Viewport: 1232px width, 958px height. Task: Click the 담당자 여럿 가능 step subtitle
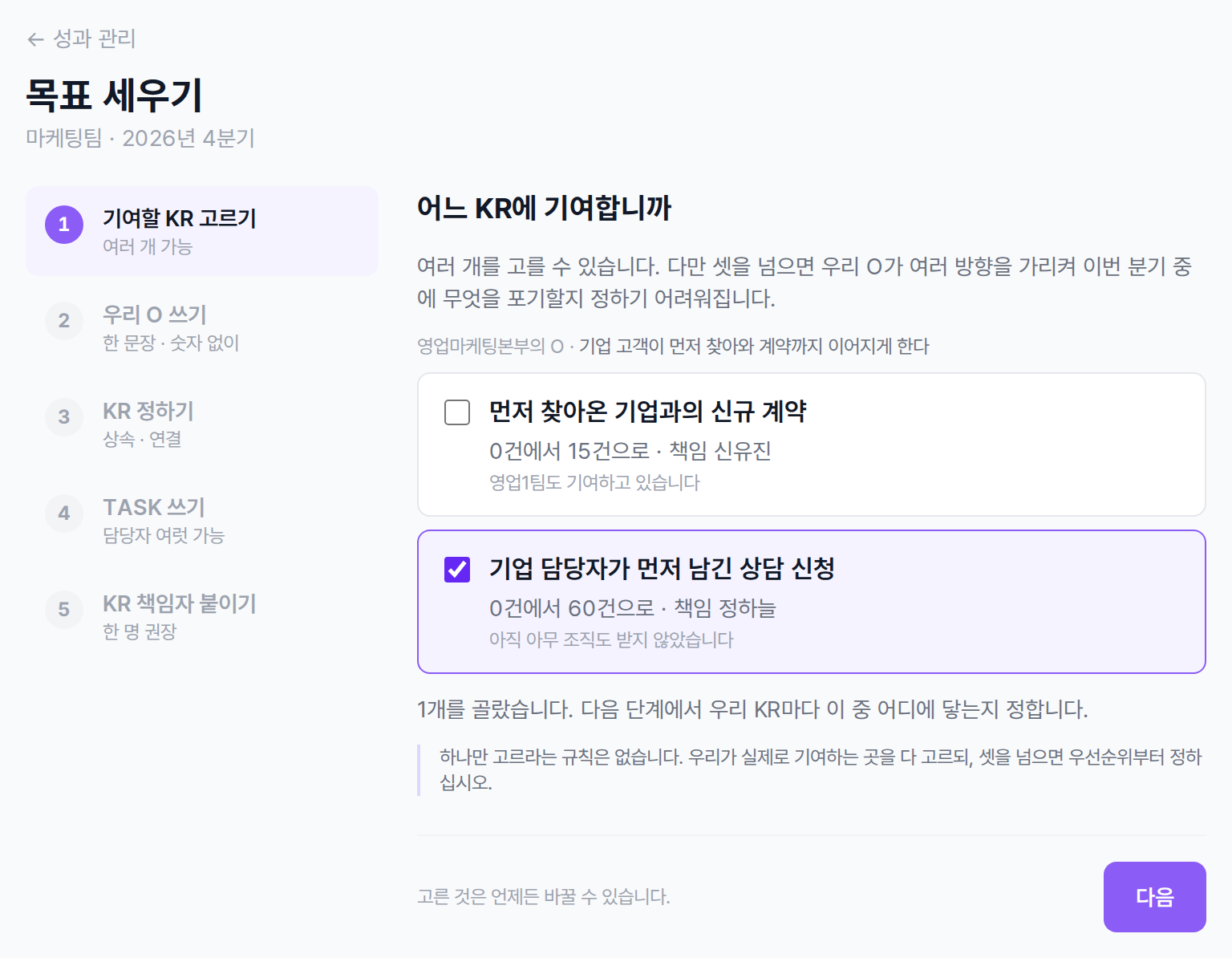(x=164, y=536)
